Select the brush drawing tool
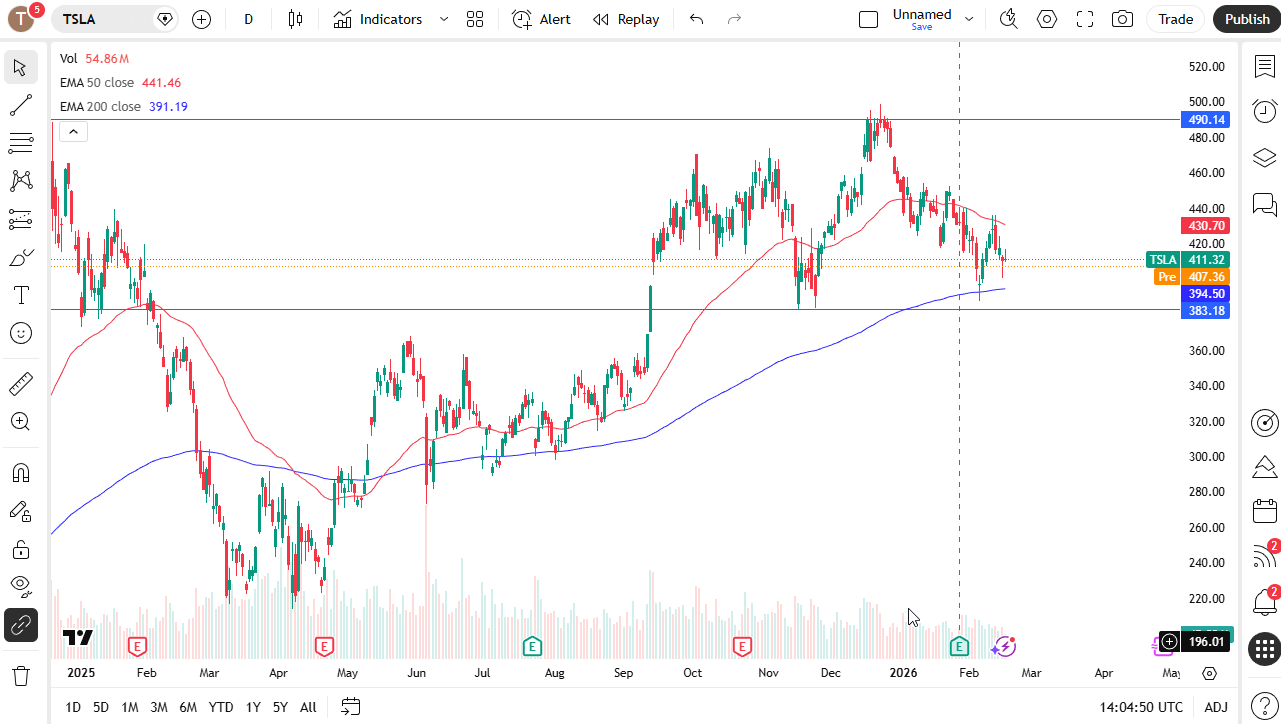 point(20,257)
